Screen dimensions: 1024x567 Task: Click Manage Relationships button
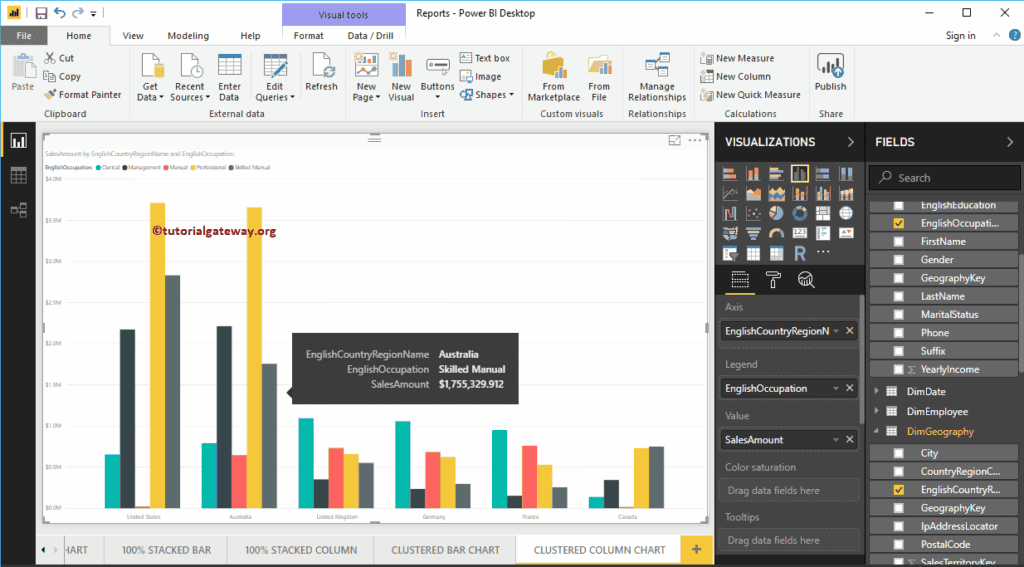[x=657, y=77]
